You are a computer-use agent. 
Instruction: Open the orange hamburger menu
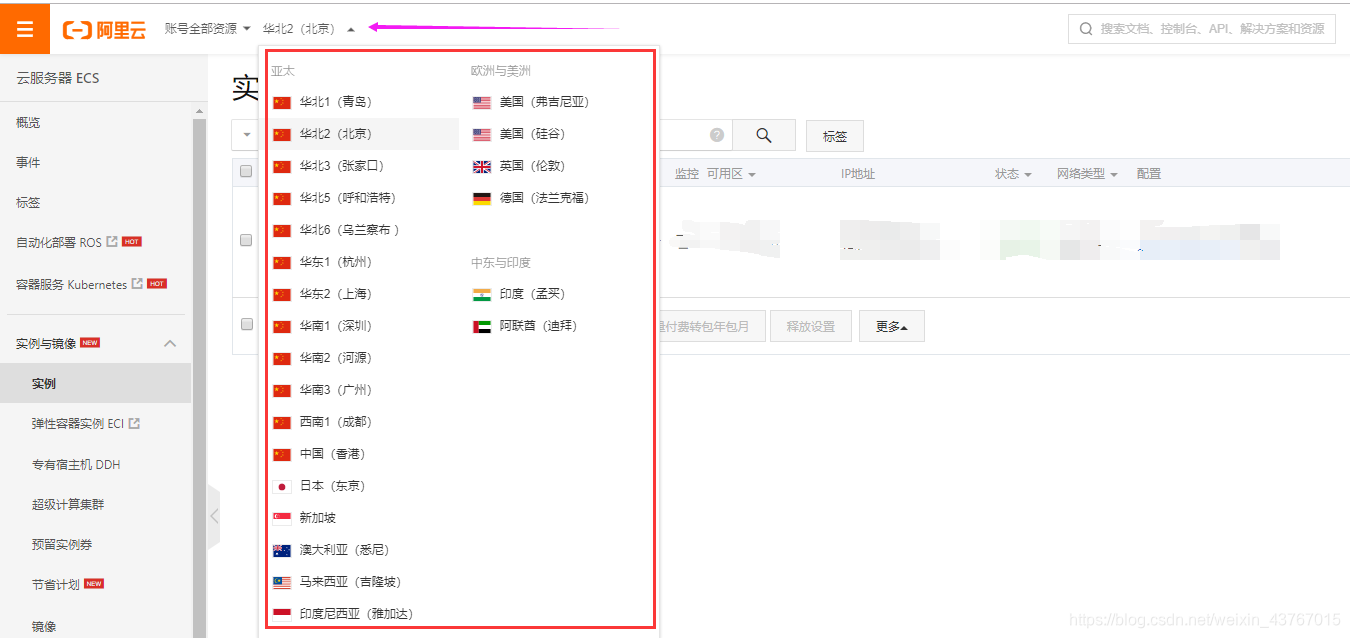(25, 29)
